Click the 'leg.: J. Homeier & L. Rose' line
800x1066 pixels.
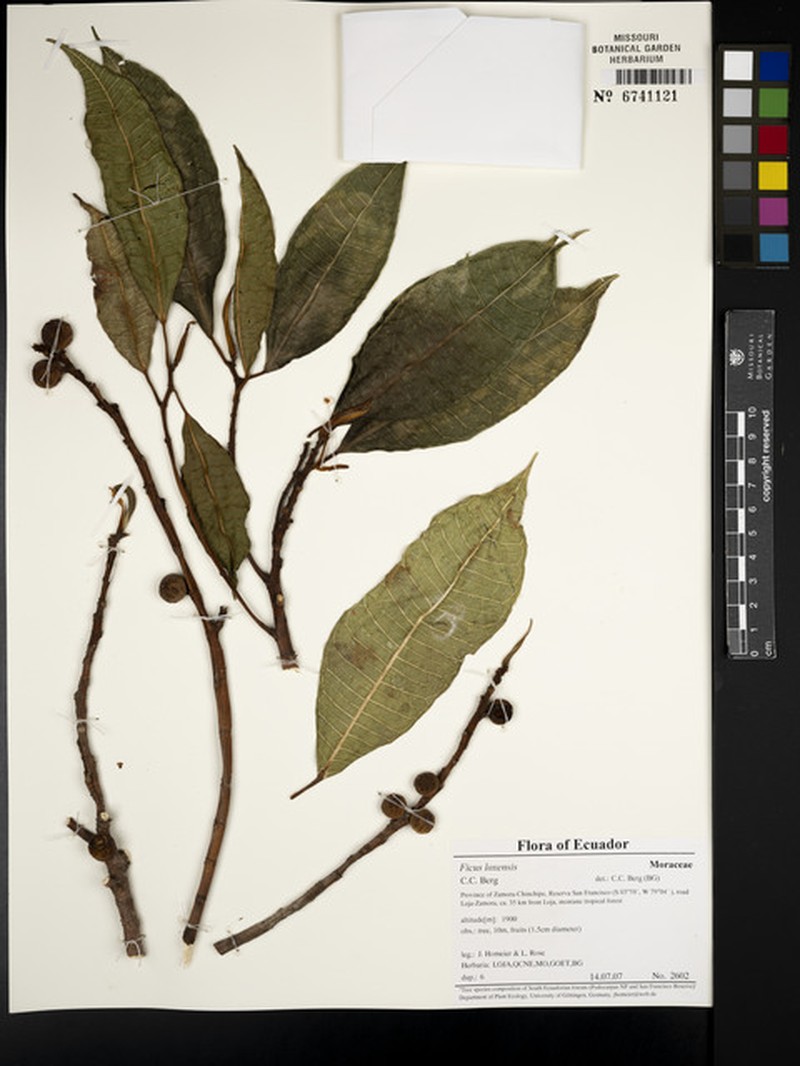502,953
